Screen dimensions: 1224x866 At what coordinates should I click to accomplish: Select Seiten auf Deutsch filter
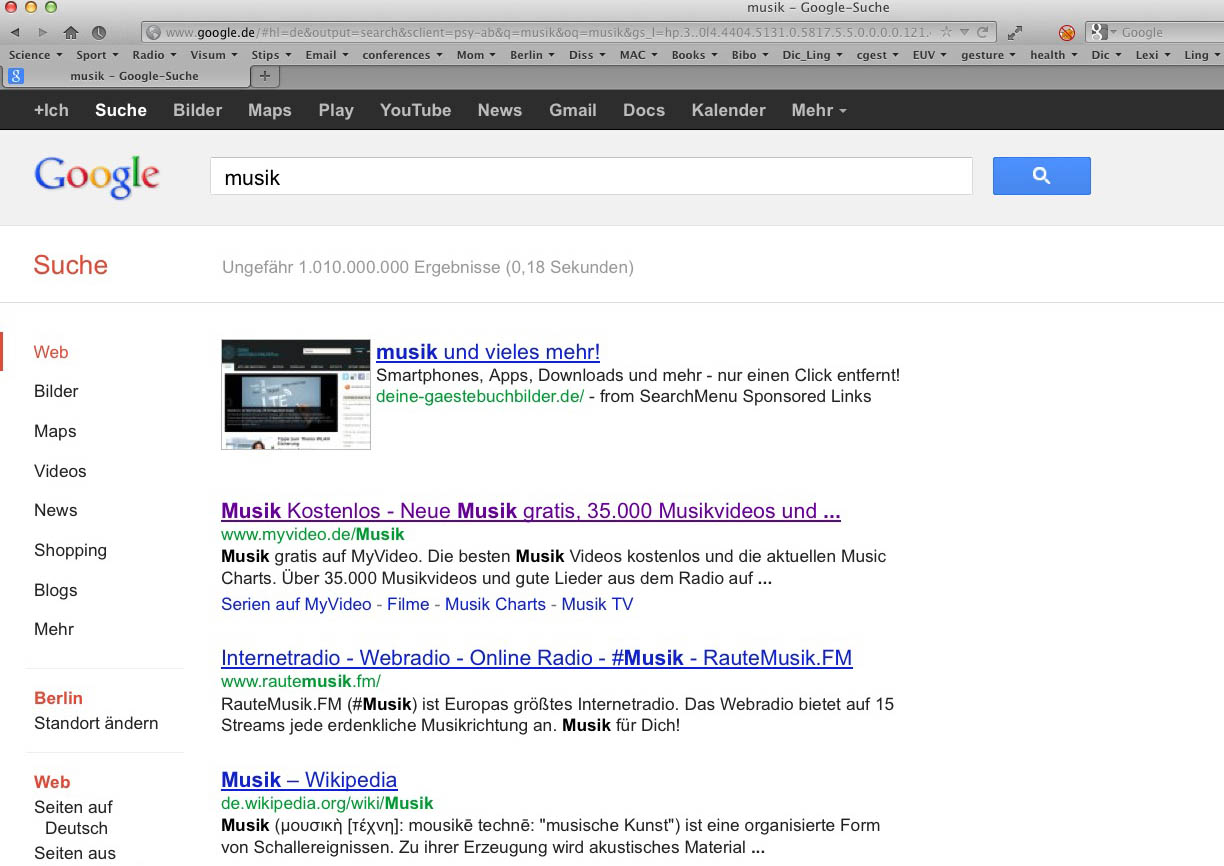73,817
